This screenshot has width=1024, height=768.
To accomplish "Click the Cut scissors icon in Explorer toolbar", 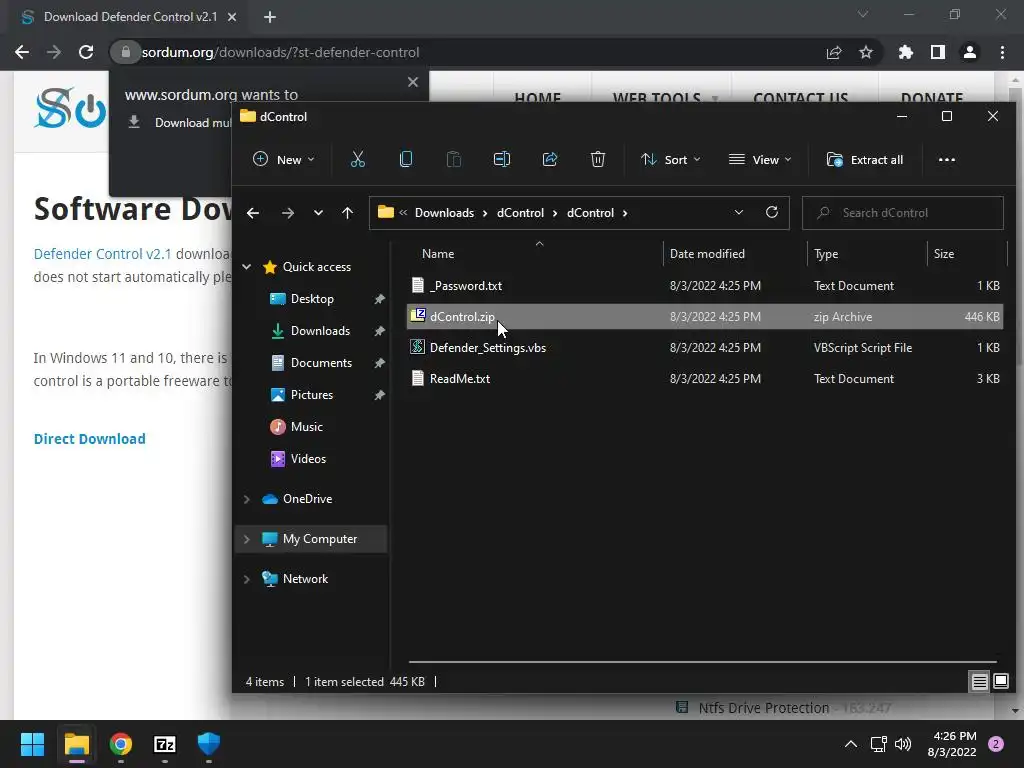I will pyautogui.click(x=357, y=159).
